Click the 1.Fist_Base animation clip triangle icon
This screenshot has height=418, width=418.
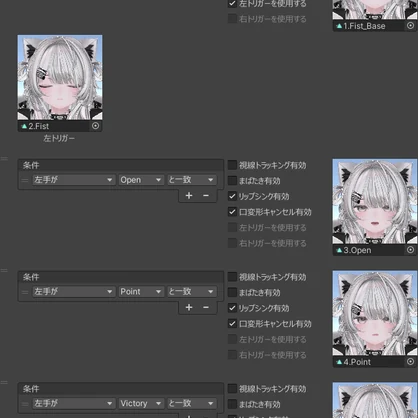point(339,26)
